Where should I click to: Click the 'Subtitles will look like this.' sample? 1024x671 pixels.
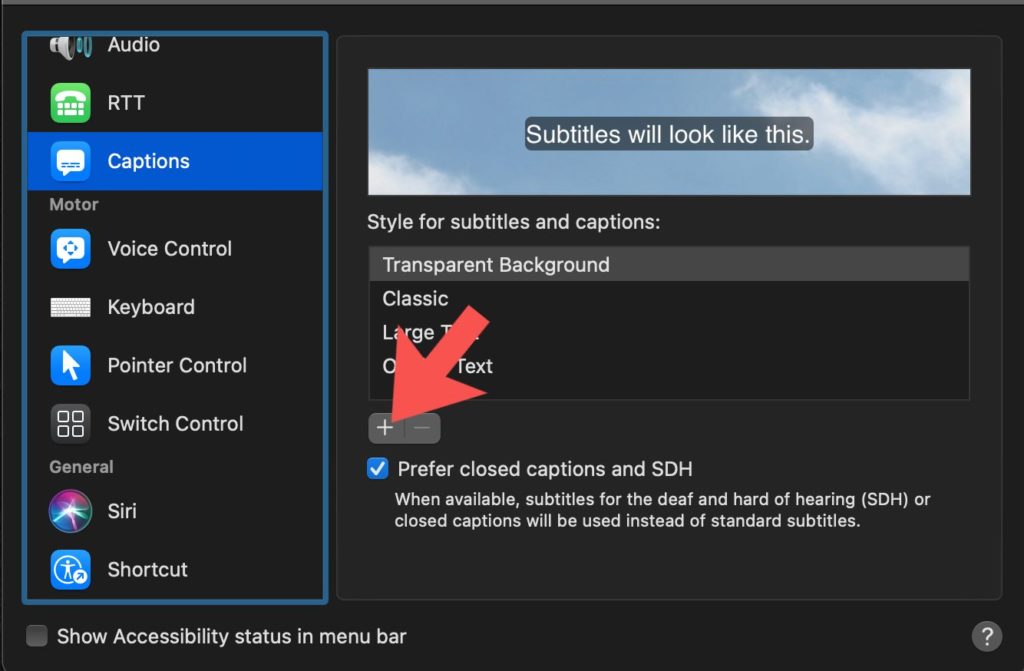coord(669,134)
